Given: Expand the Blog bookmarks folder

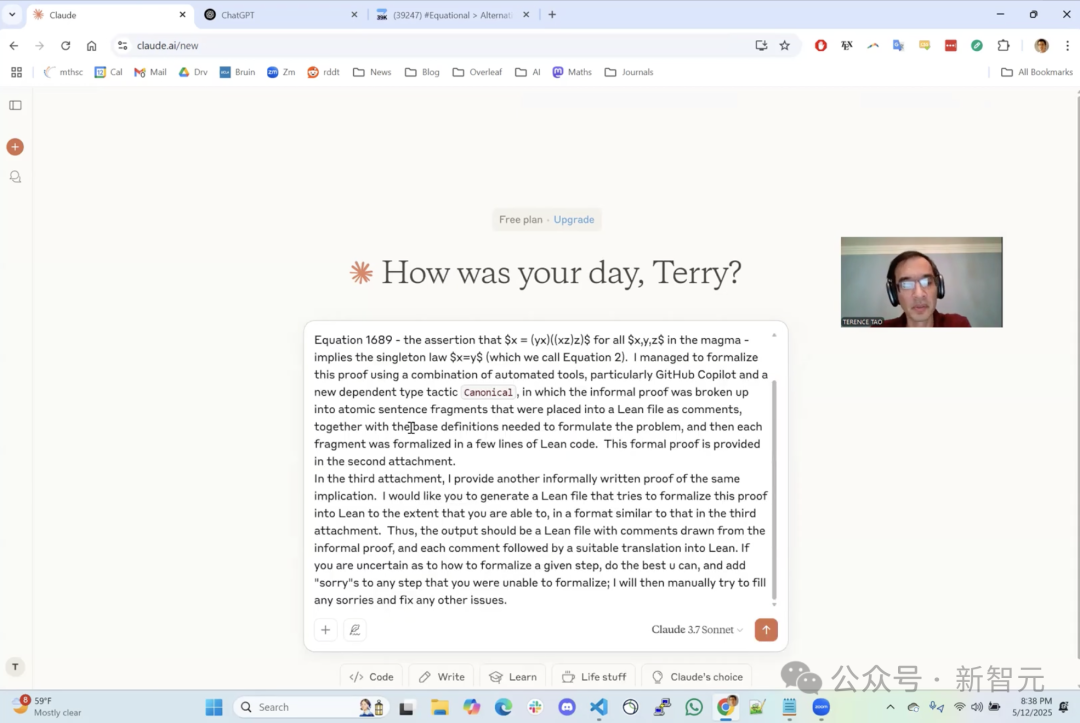Looking at the screenshot, I should (422, 72).
